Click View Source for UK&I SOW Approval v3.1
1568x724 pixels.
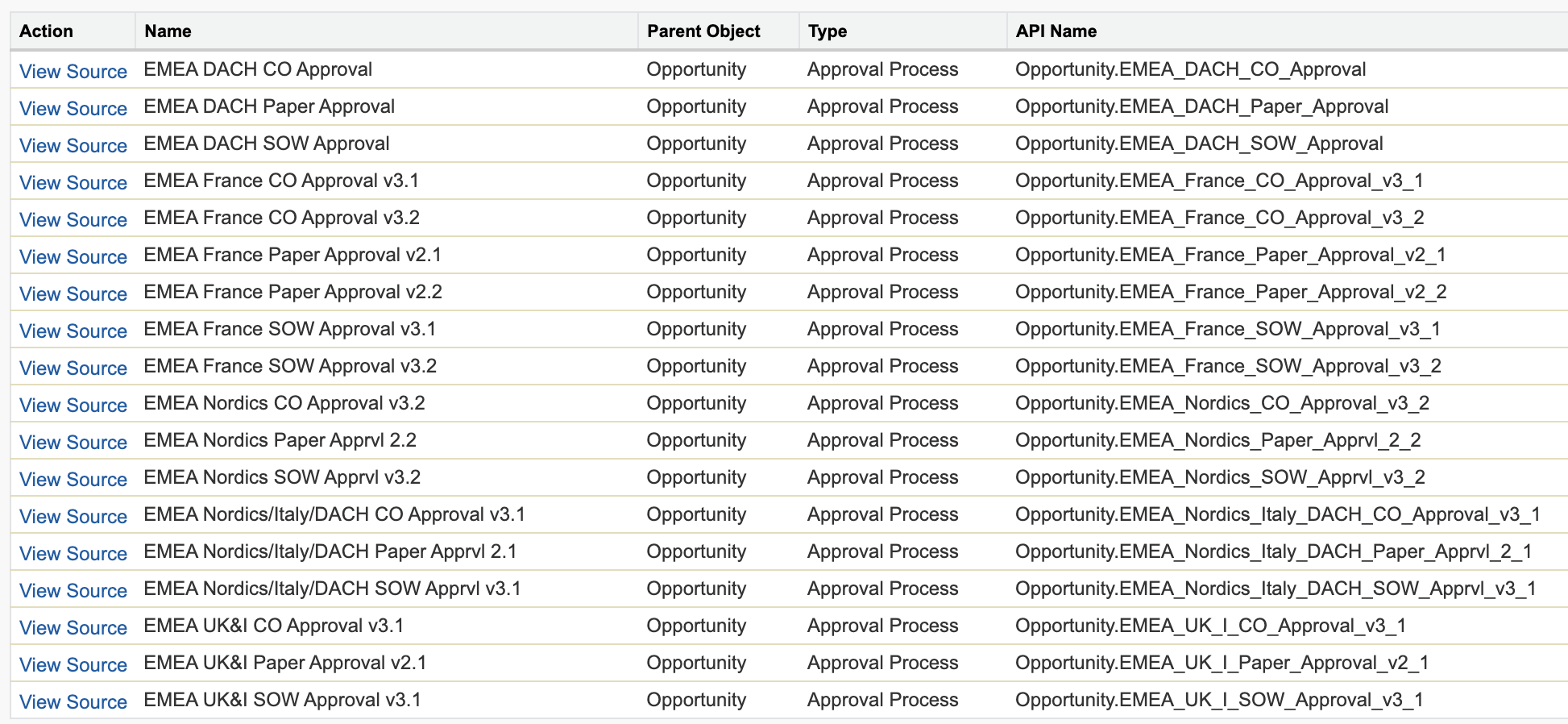73,702
